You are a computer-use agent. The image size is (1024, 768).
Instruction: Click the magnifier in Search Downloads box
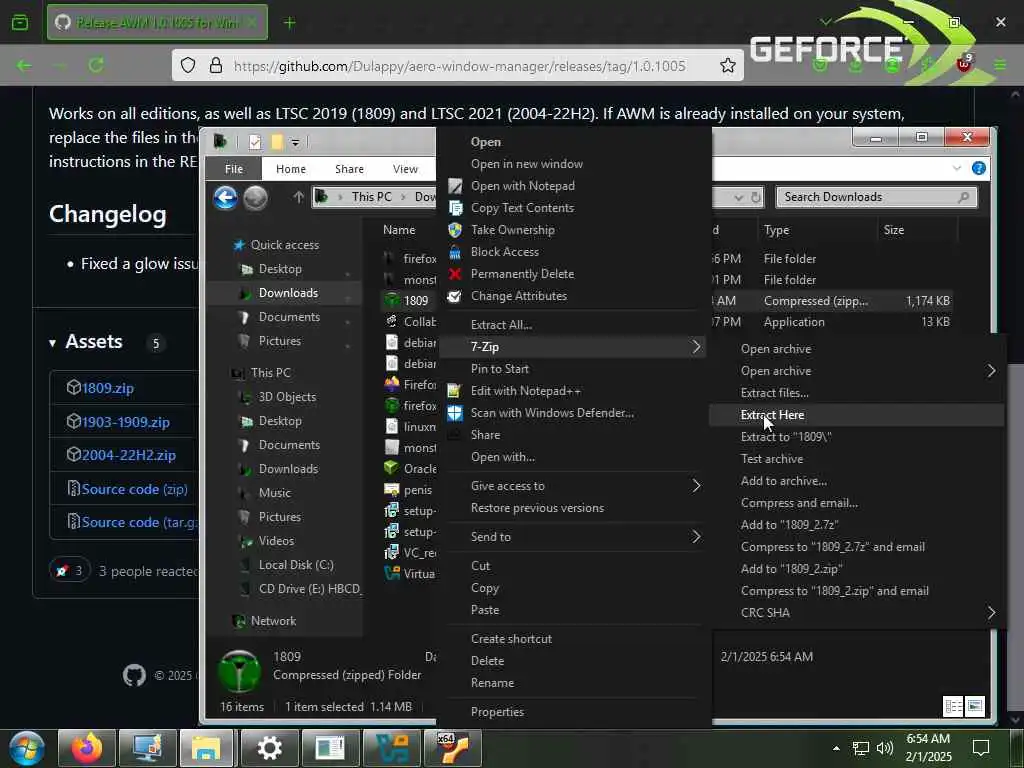[x=963, y=197]
